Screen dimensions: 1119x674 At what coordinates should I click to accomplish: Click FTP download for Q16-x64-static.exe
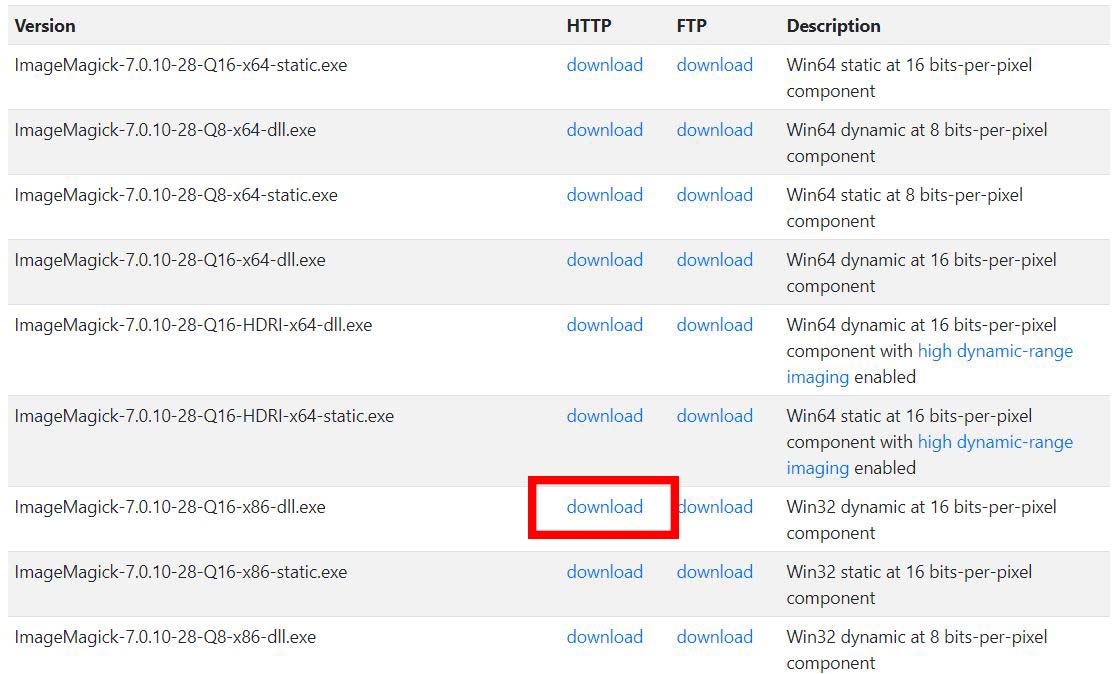point(714,65)
